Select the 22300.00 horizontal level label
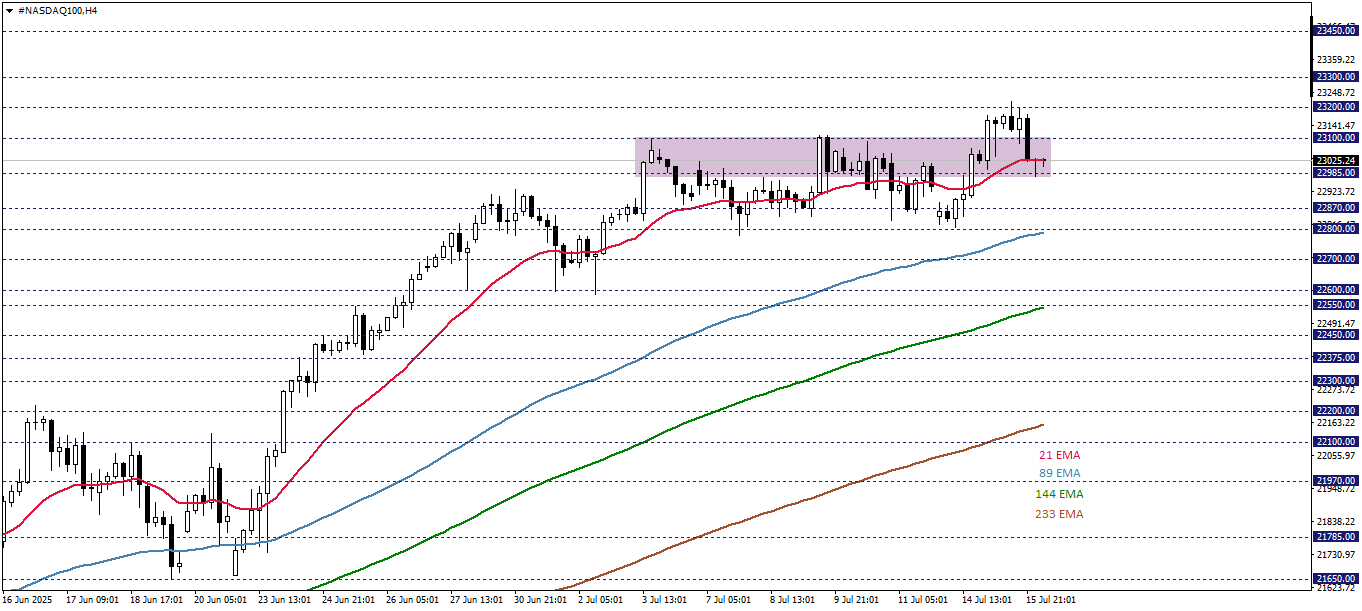The height and width of the screenshot is (611, 1362). (1336, 381)
